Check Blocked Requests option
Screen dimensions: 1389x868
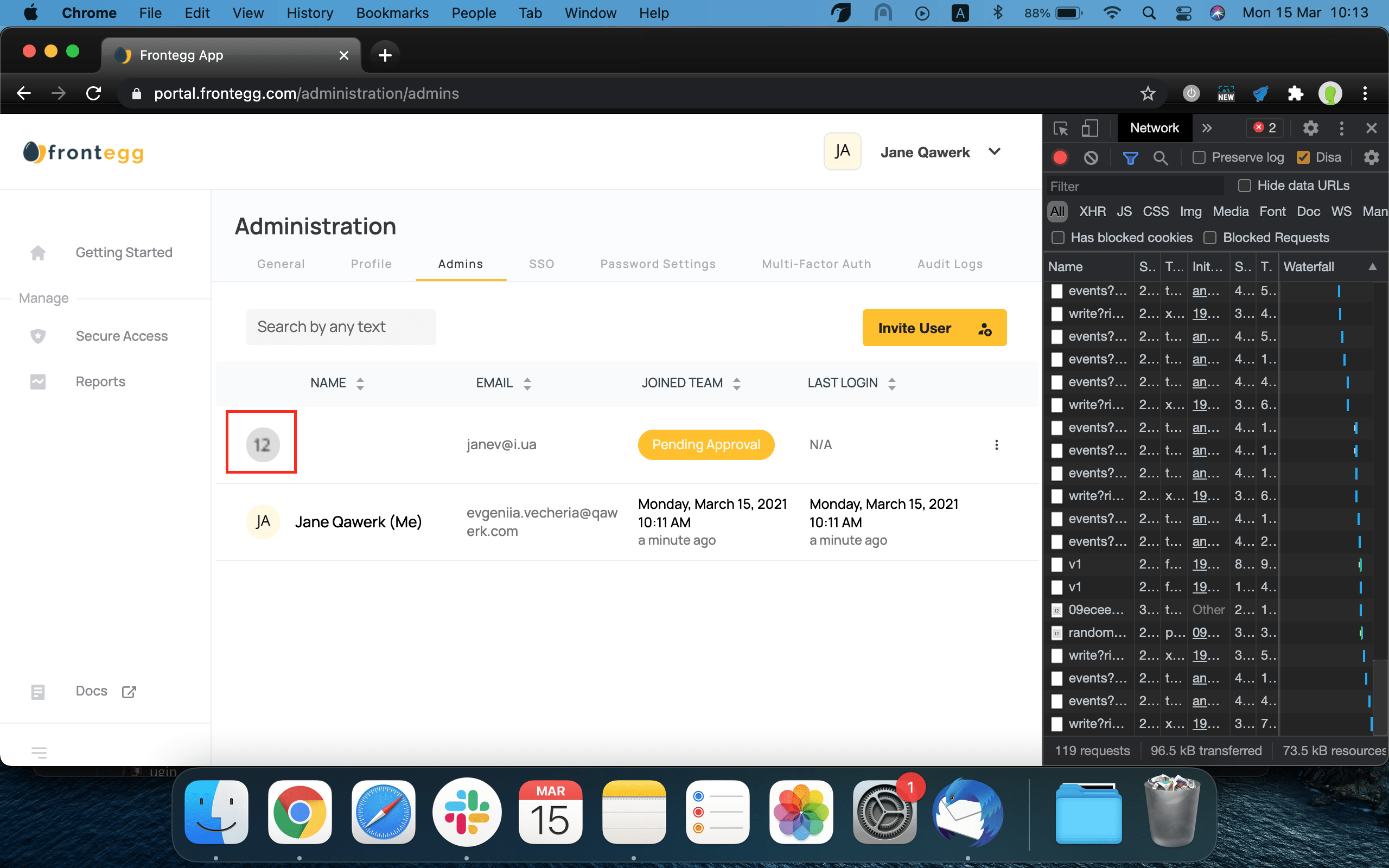pos(1210,238)
